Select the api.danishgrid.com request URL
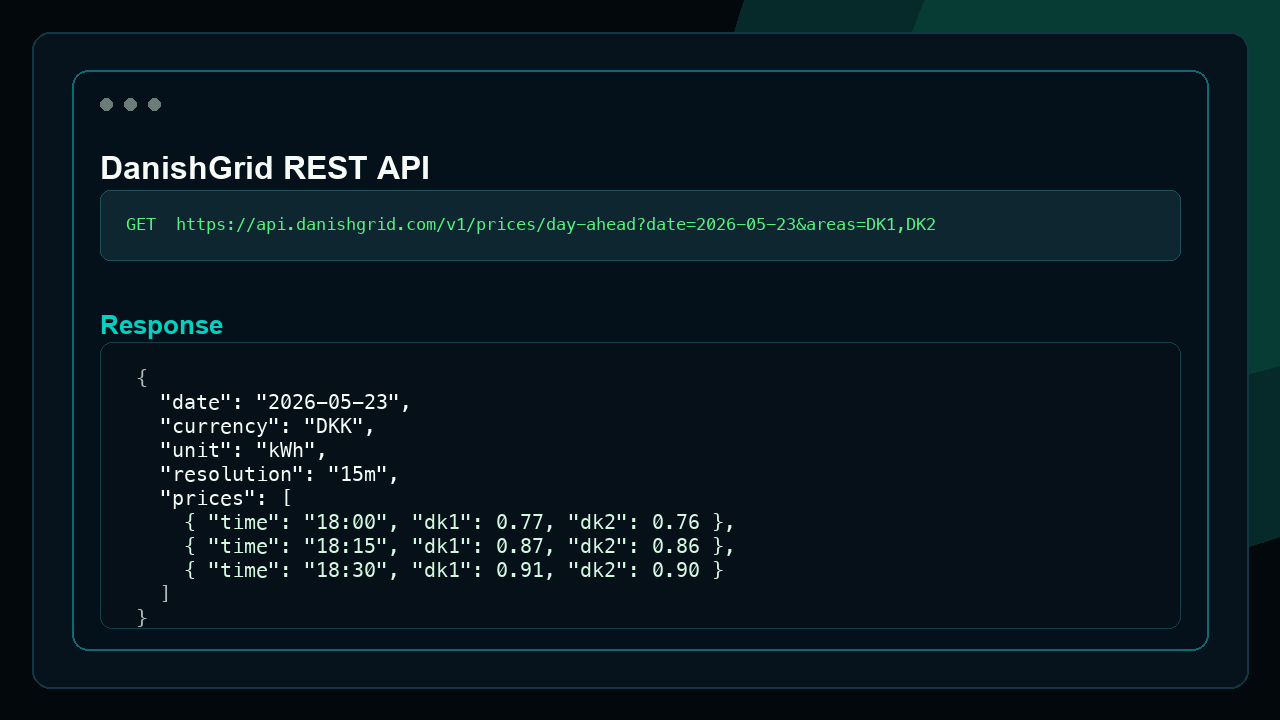 pos(556,225)
